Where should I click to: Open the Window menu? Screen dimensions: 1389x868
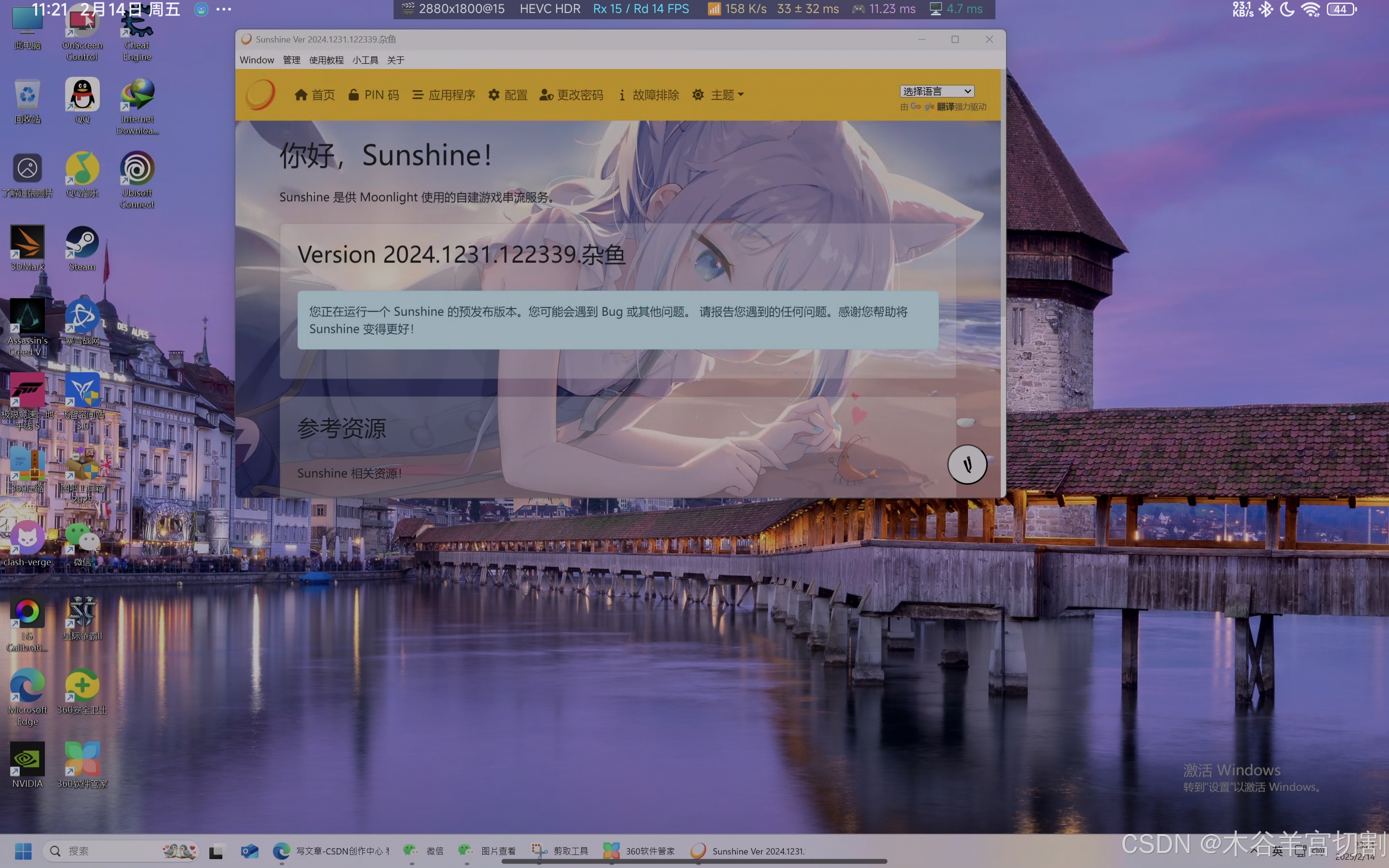[x=257, y=60]
